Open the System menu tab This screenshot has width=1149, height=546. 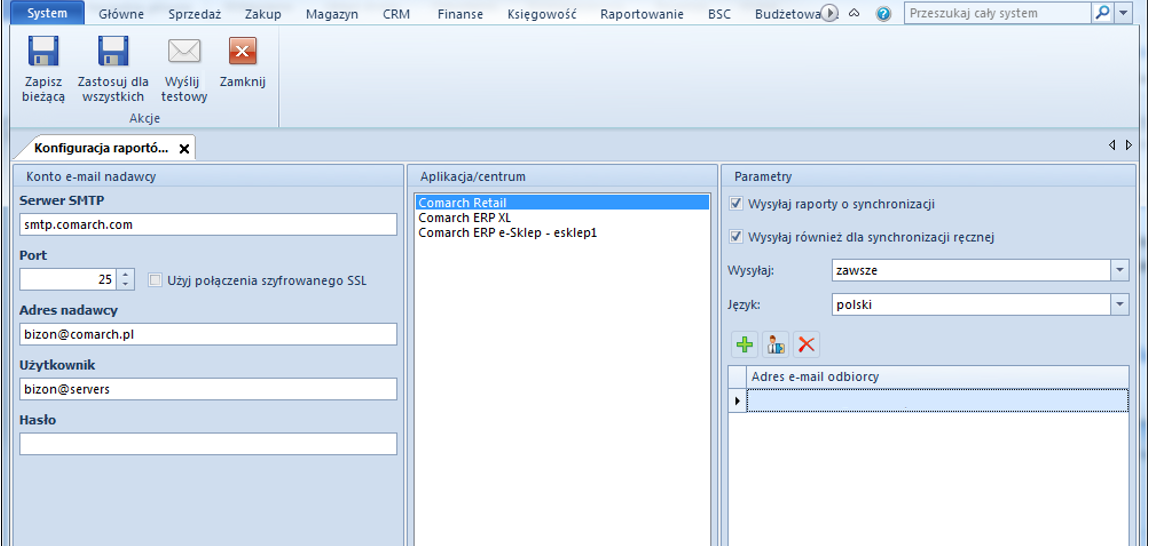(x=48, y=13)
